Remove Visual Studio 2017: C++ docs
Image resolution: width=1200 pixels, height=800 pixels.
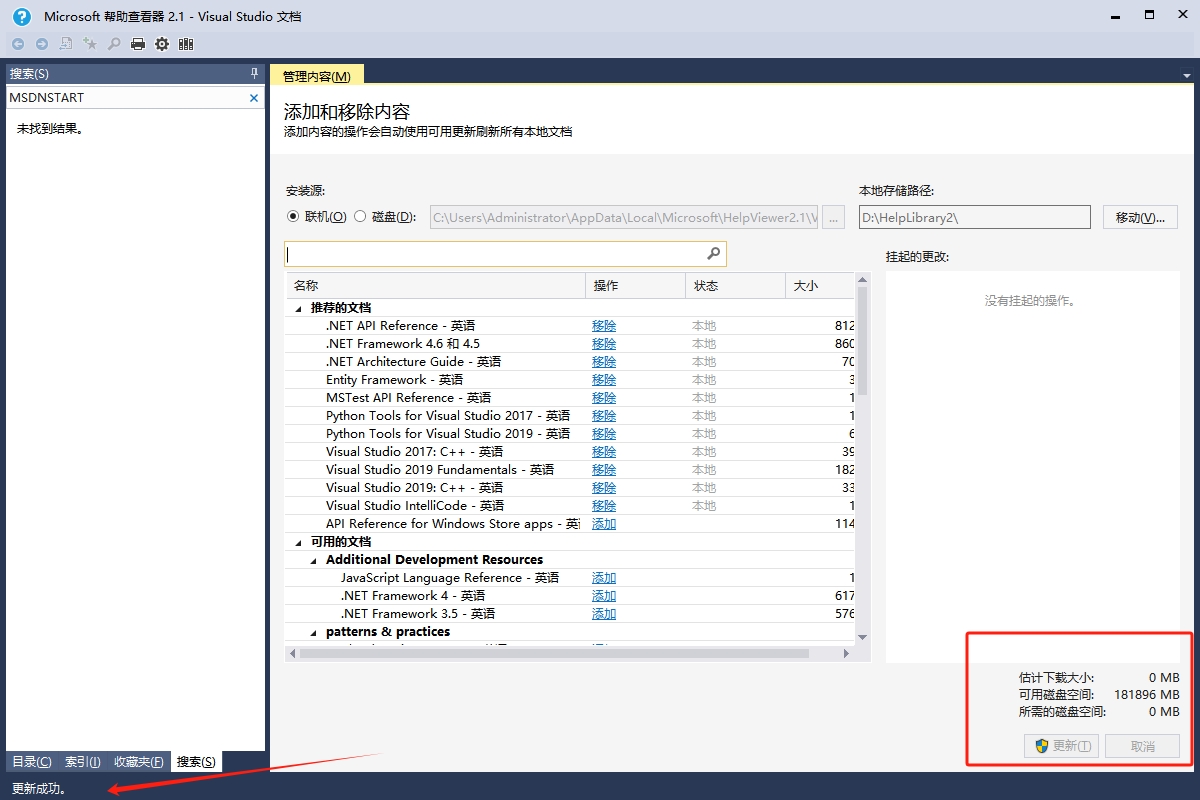[604, 452]
